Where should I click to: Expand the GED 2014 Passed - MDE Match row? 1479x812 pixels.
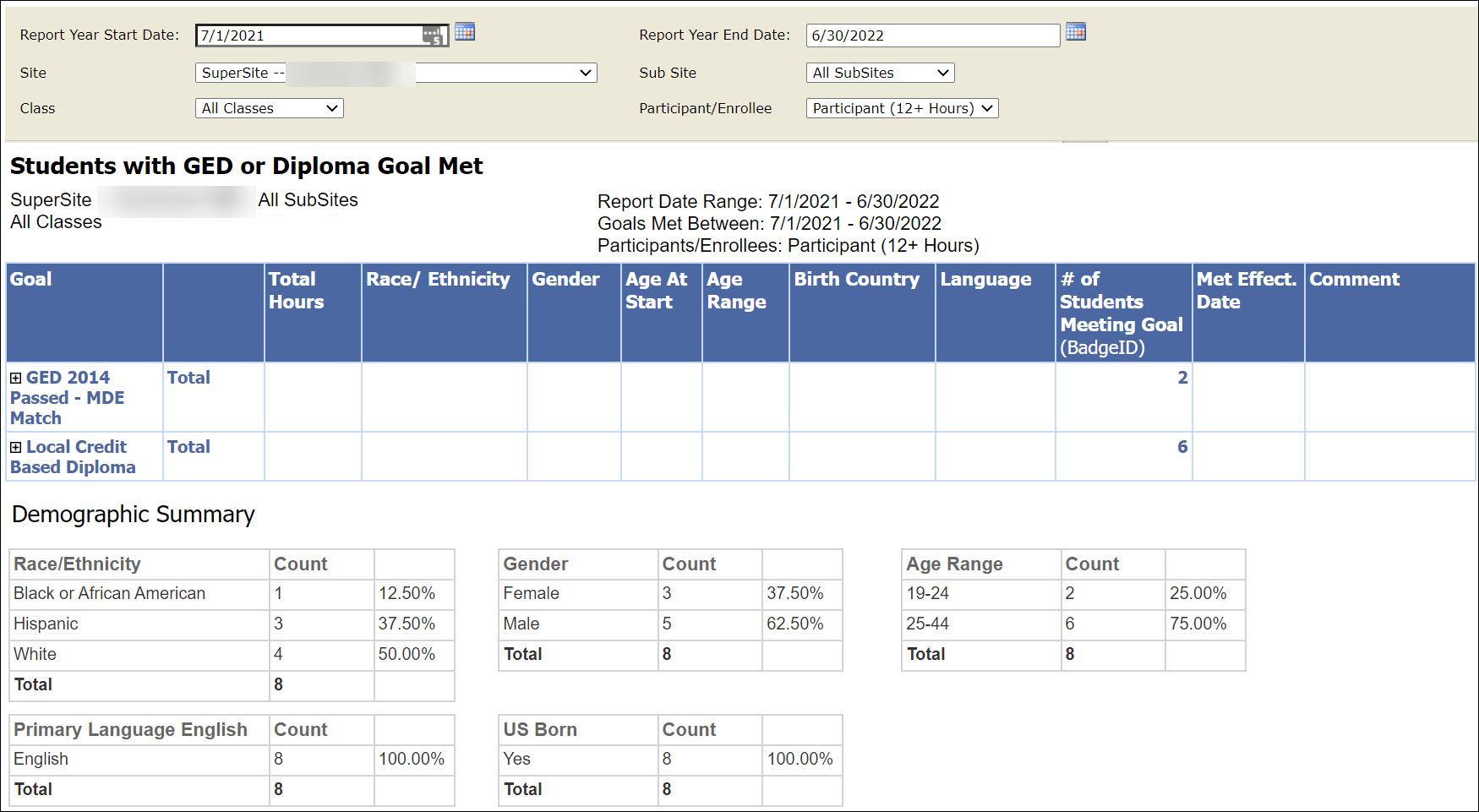(14, 377)
